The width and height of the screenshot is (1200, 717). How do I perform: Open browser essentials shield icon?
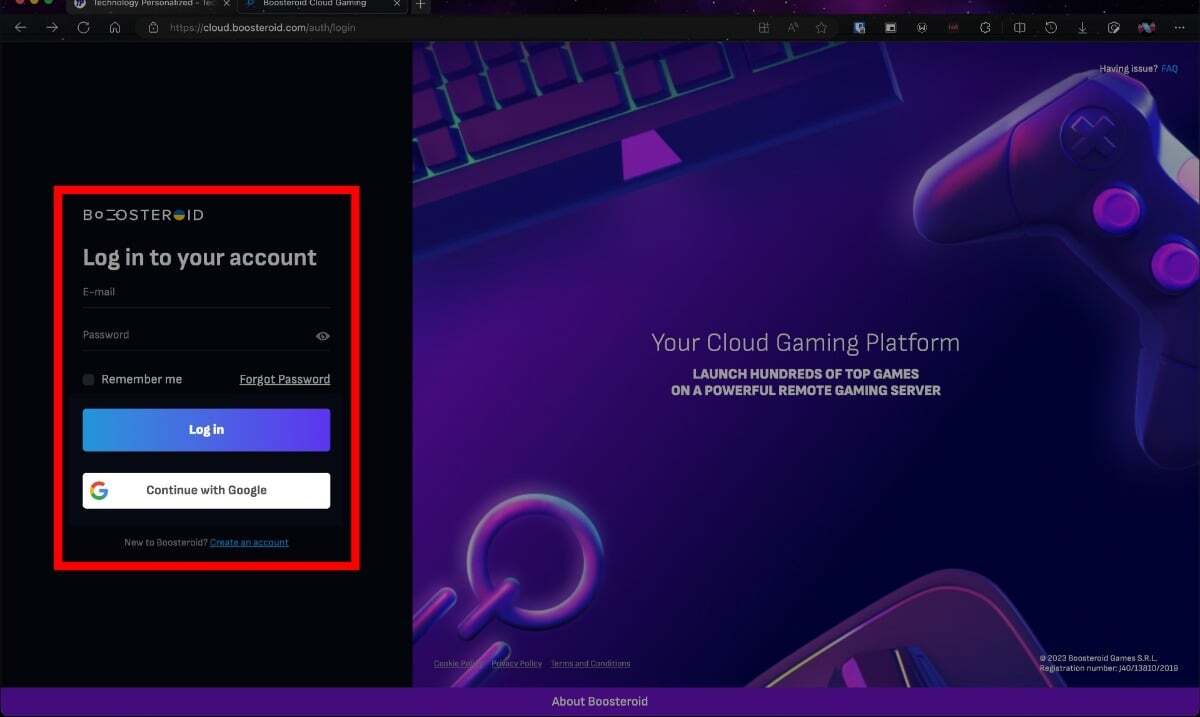1113,28
